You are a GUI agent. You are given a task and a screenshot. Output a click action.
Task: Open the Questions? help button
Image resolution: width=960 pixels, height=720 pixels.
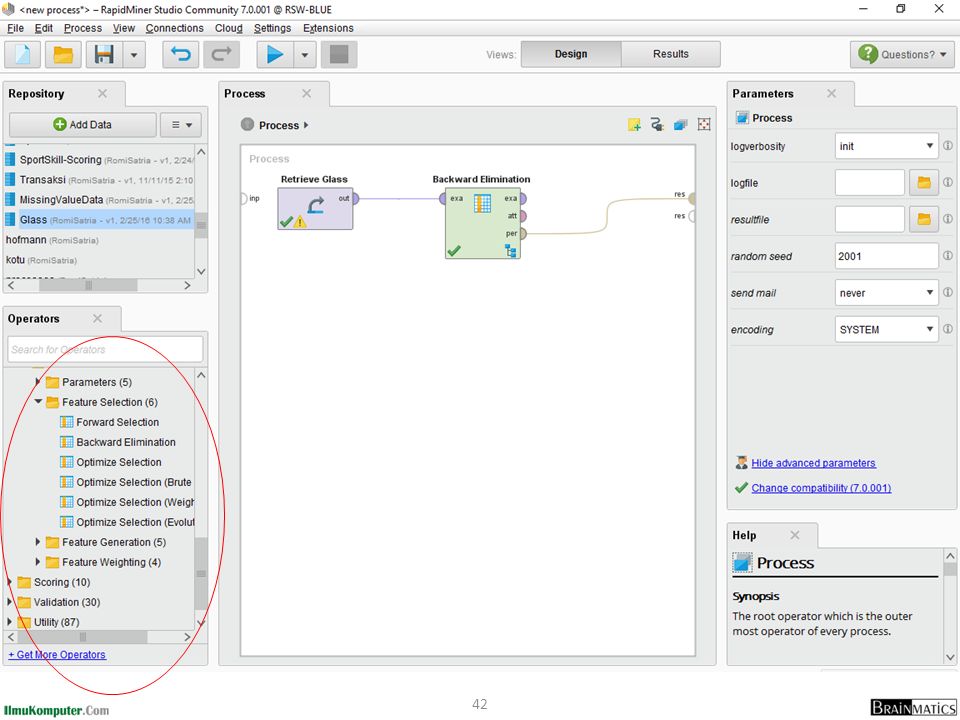pyautogui.click(x=902, y=54)
